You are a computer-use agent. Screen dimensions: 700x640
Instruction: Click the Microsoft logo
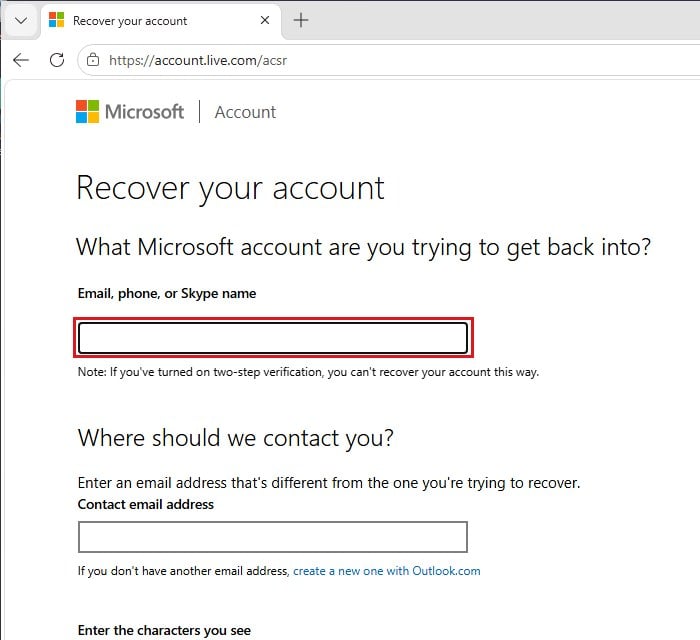130,112
